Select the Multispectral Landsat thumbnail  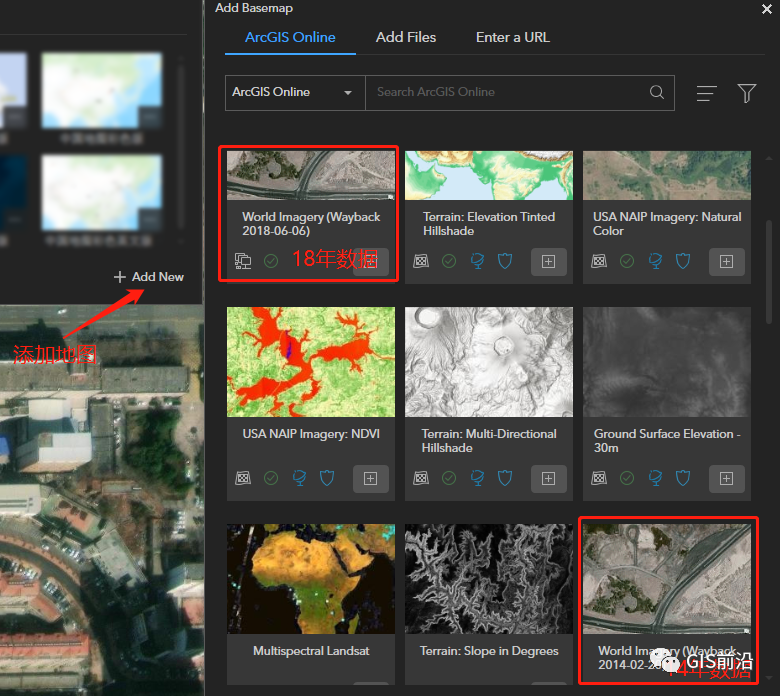tap(311, 579)
